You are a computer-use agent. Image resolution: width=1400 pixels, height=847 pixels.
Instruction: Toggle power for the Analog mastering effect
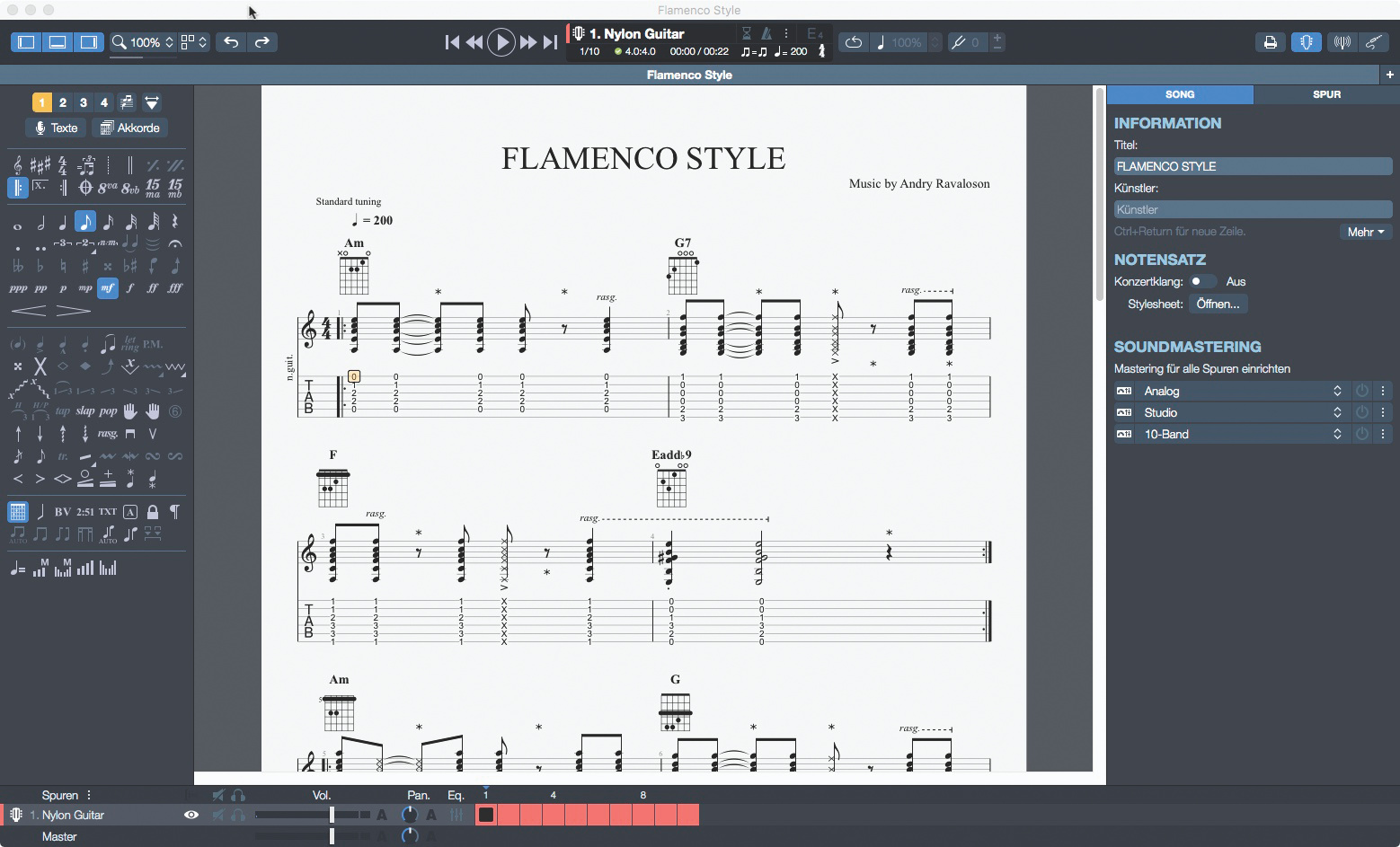click(x=1362, y=391)
